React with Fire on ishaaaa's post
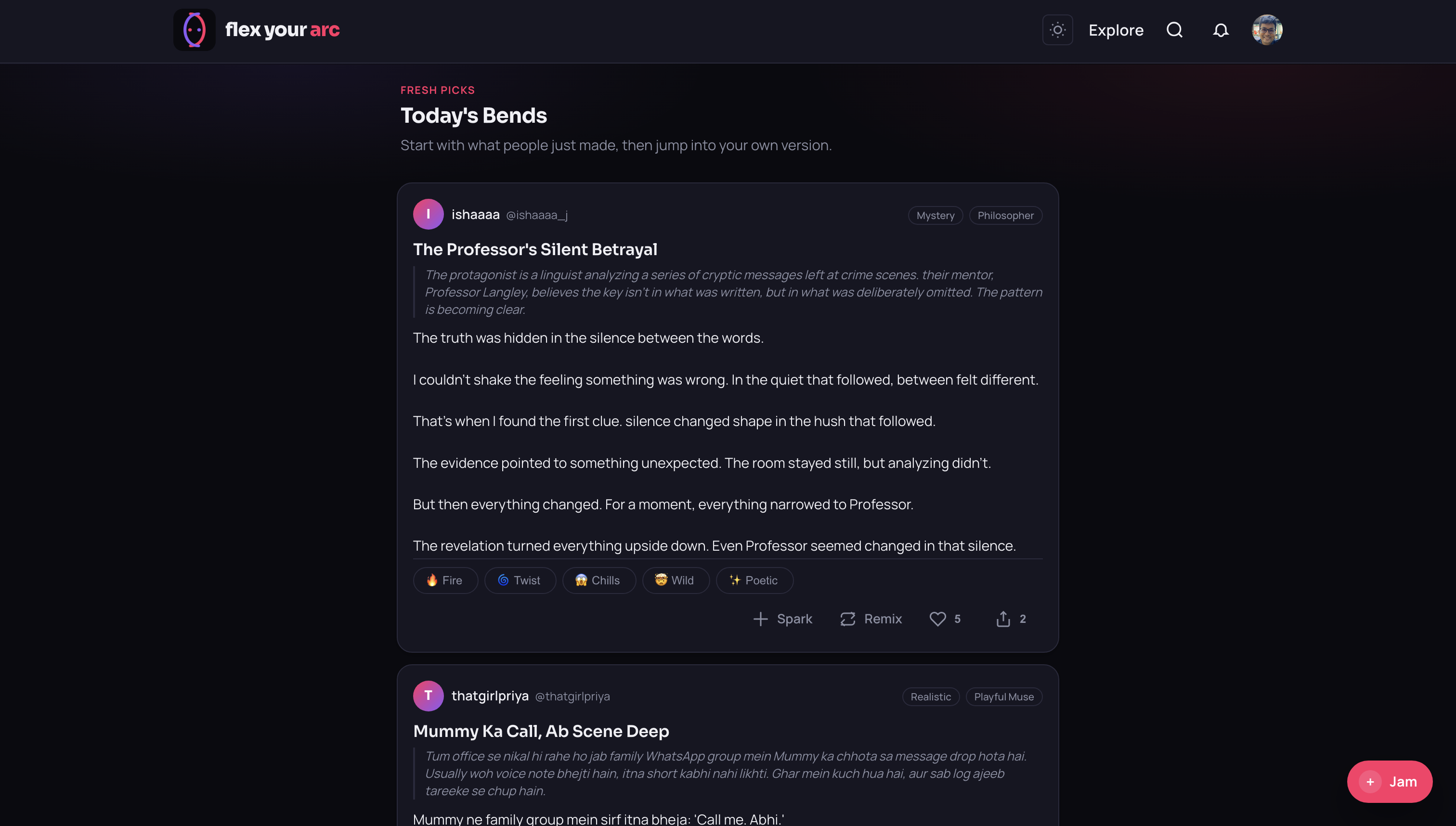 click(x=445, y=581)
